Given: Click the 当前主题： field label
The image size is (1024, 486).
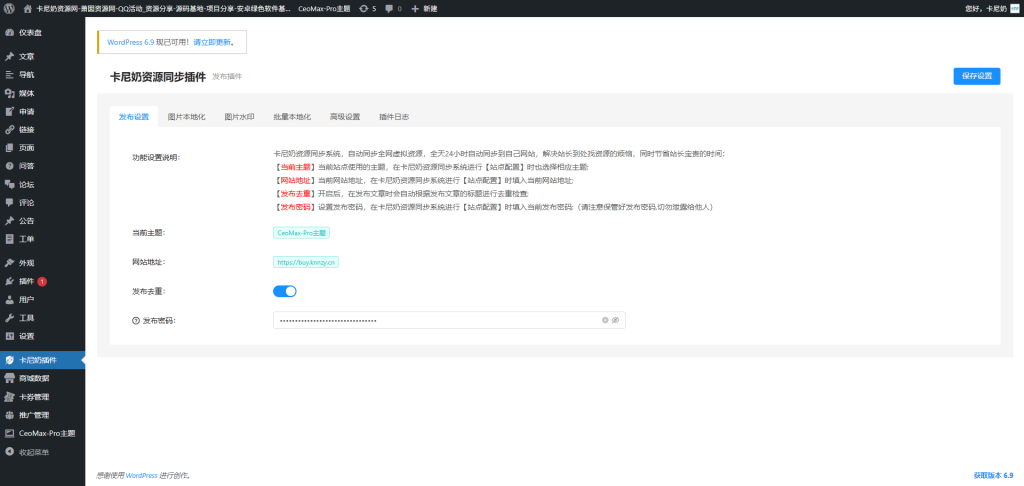Looking at the screenshot, I should coord(148,232).
